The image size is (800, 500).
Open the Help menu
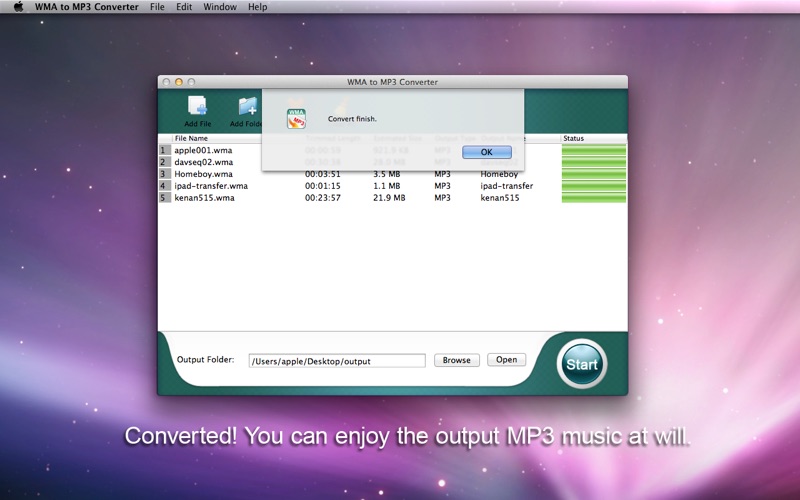coord(258,7)
